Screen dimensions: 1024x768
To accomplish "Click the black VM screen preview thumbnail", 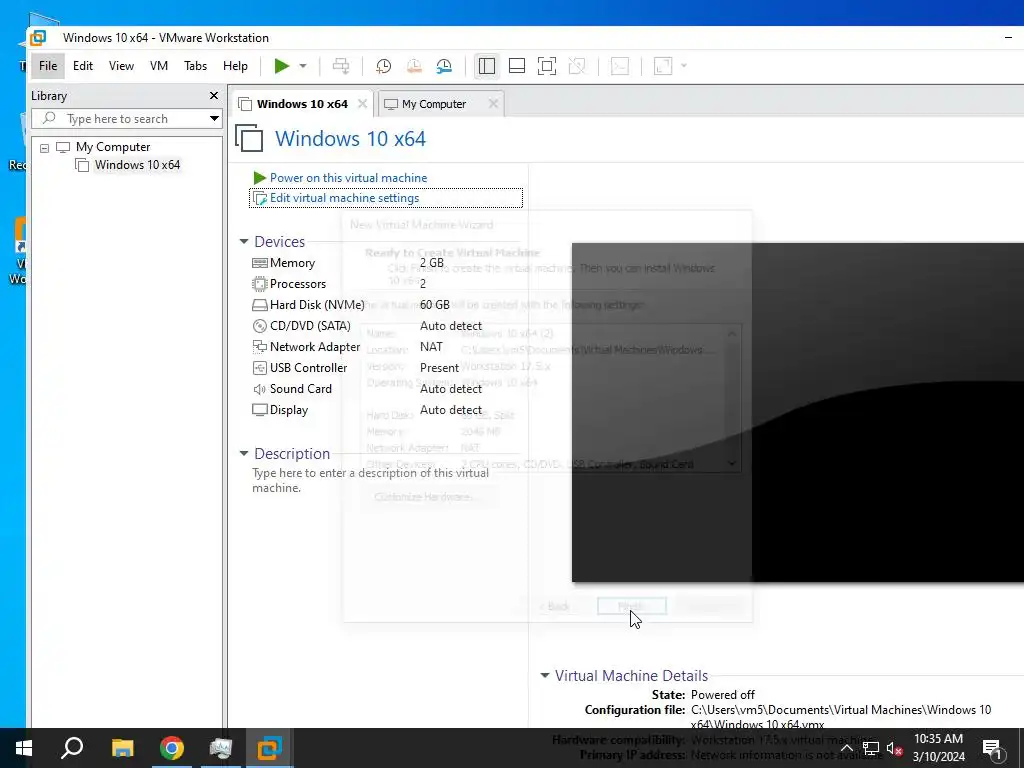I will click(797, 412).
